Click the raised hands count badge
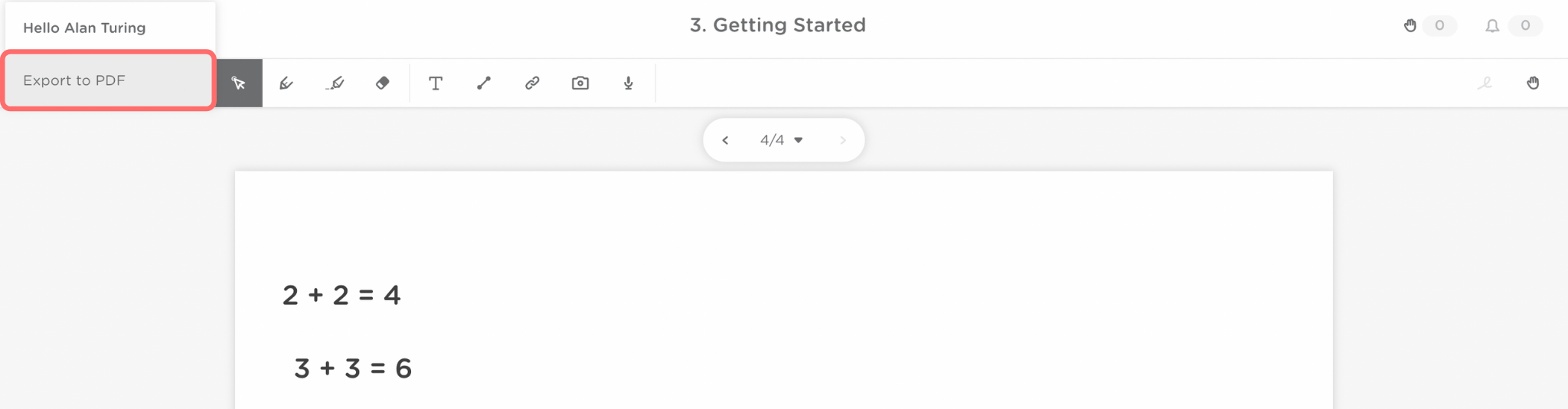The height and width of the screenshot is (409, 1568). (x=1439, y=26)
